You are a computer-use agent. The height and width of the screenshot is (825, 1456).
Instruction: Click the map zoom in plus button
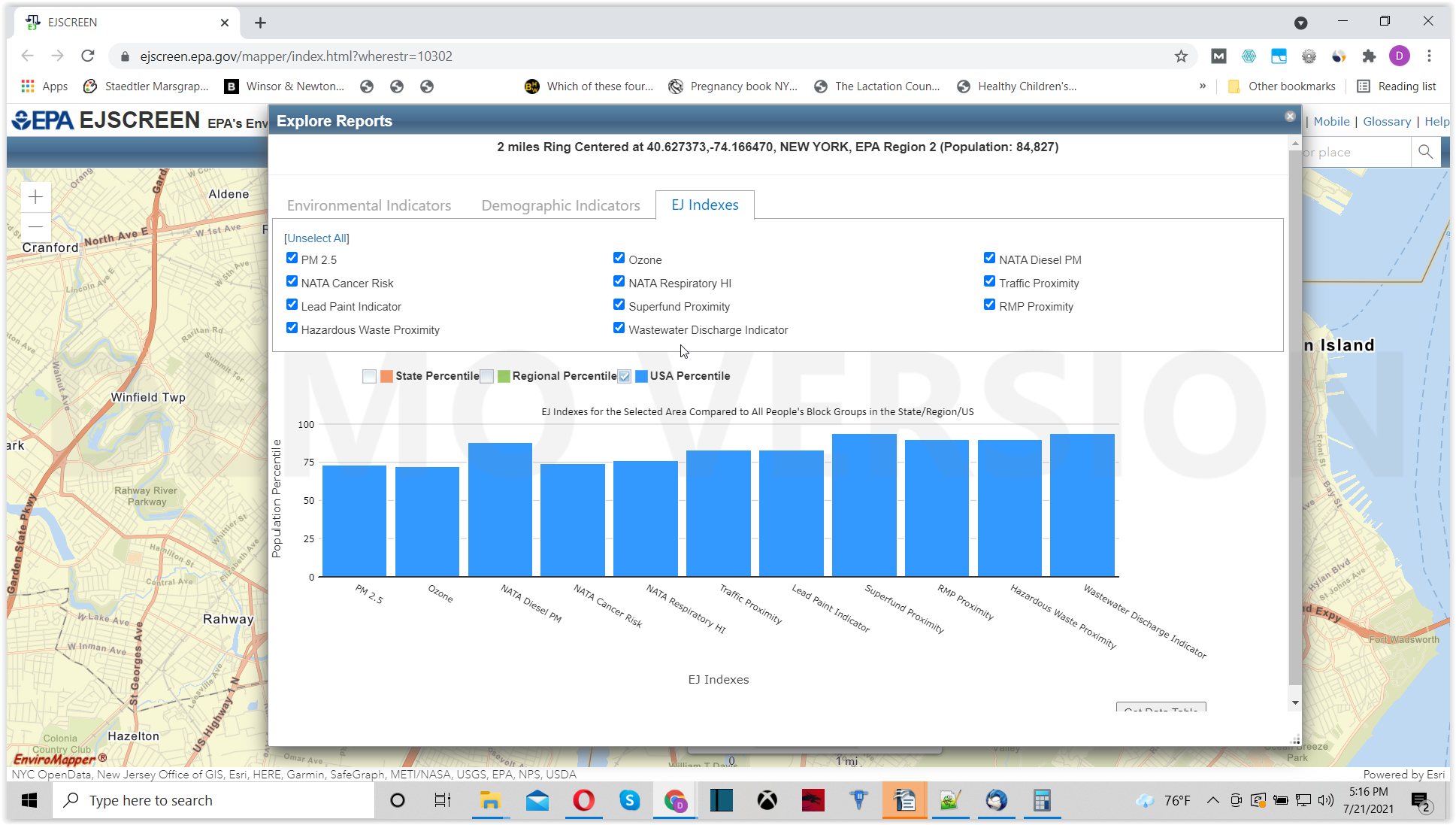pos(35,197)
